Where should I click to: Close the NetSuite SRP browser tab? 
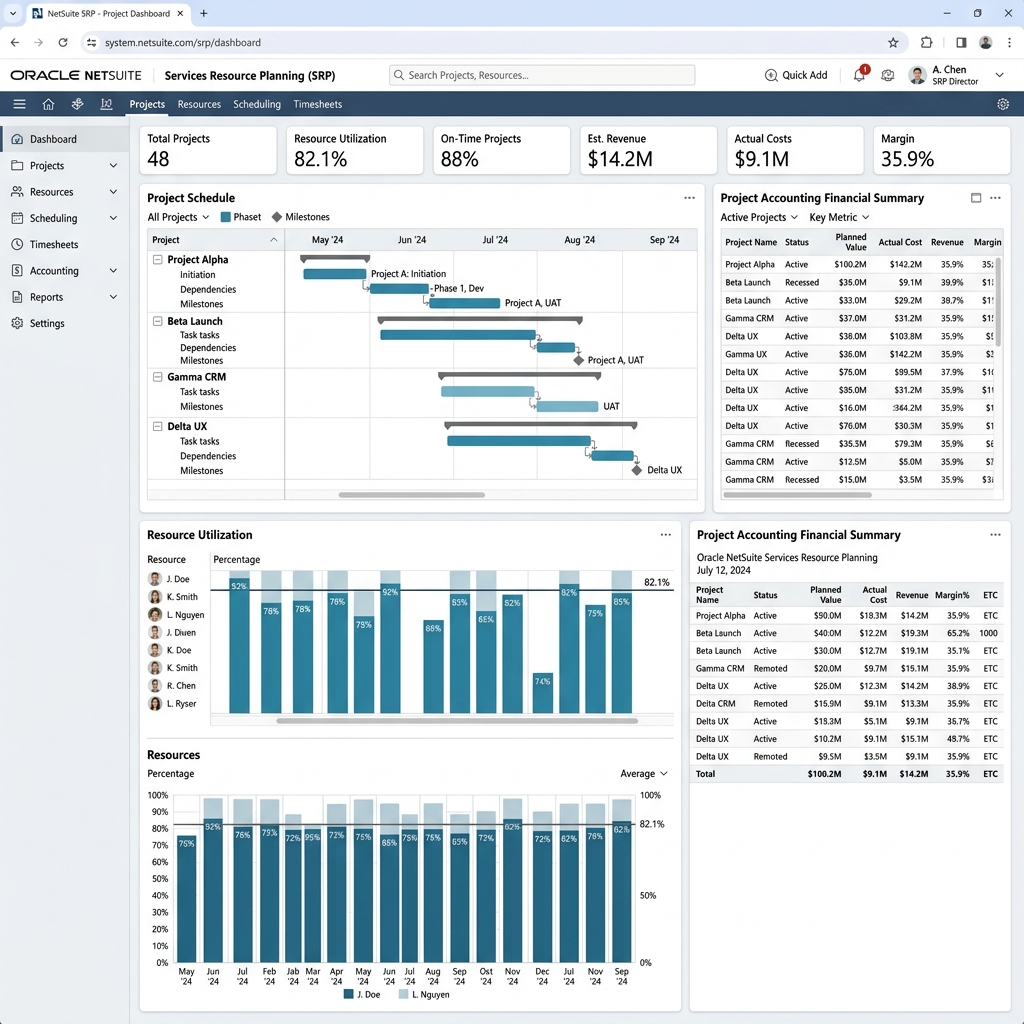coord(180,13)
